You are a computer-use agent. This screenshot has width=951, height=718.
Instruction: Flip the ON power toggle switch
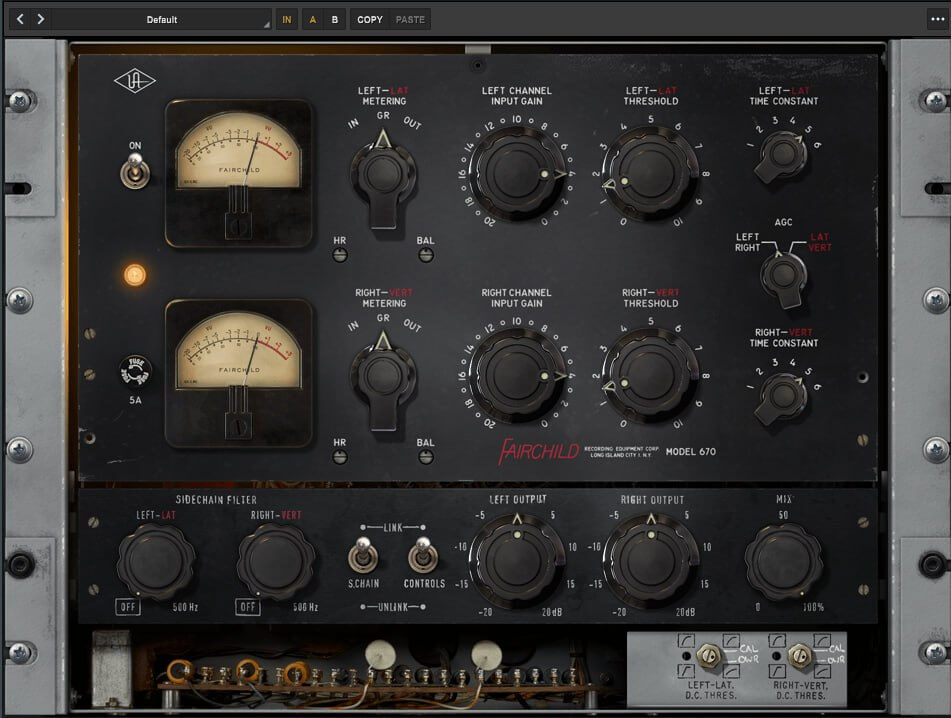[135, 170]
